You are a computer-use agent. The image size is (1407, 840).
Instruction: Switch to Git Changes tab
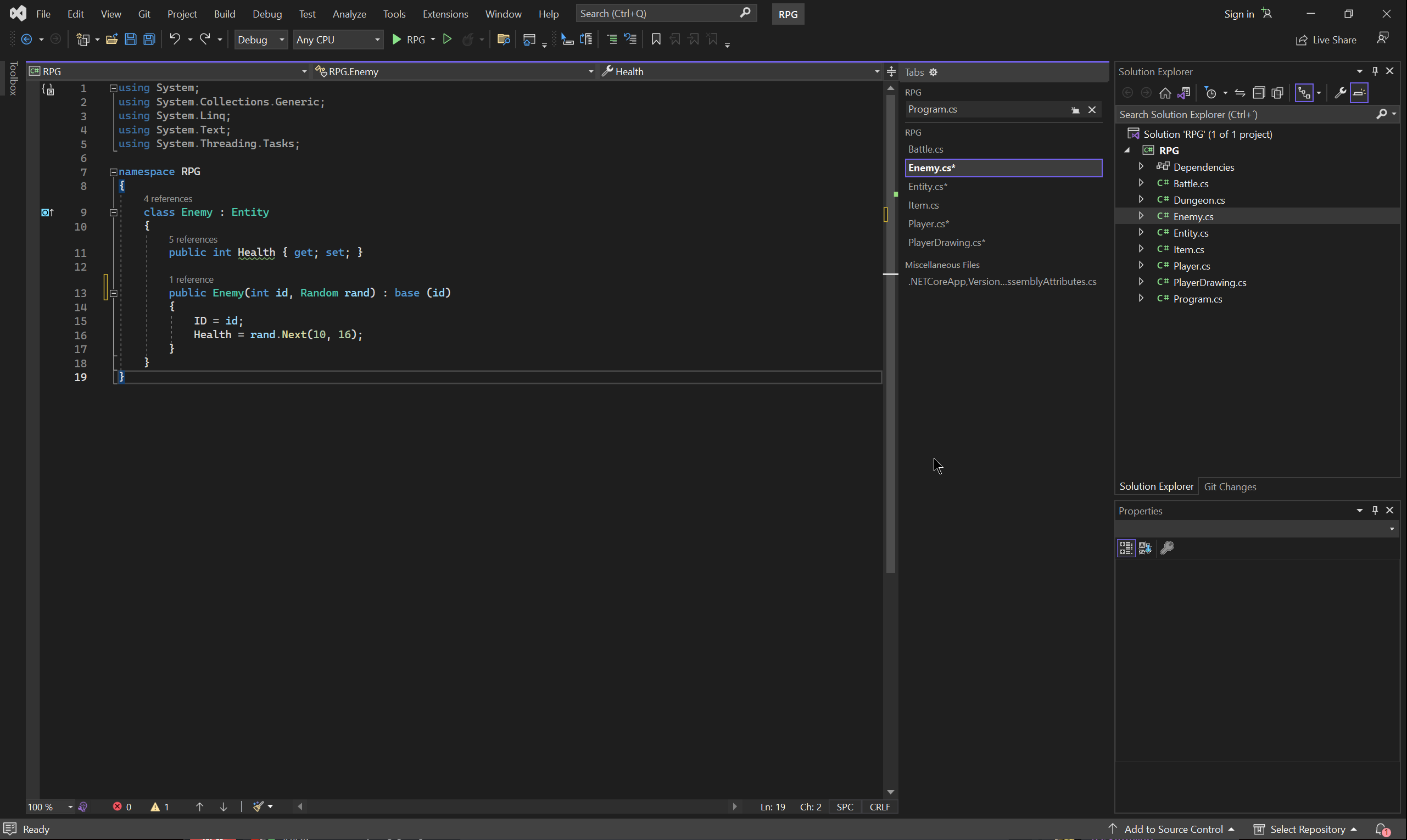click(1229, 487)
